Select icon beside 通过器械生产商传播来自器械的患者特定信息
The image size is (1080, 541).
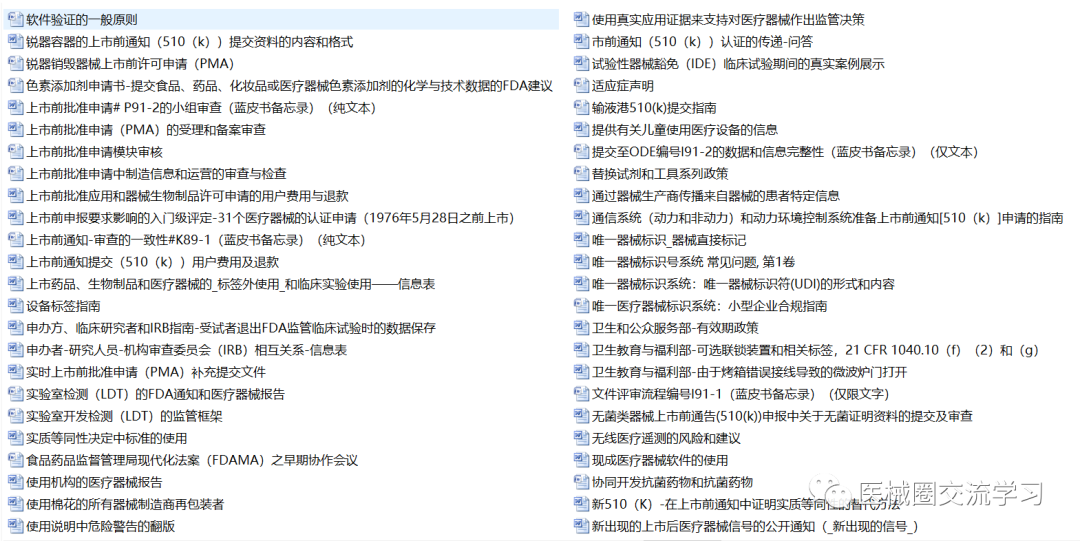(x=581, y=196)
